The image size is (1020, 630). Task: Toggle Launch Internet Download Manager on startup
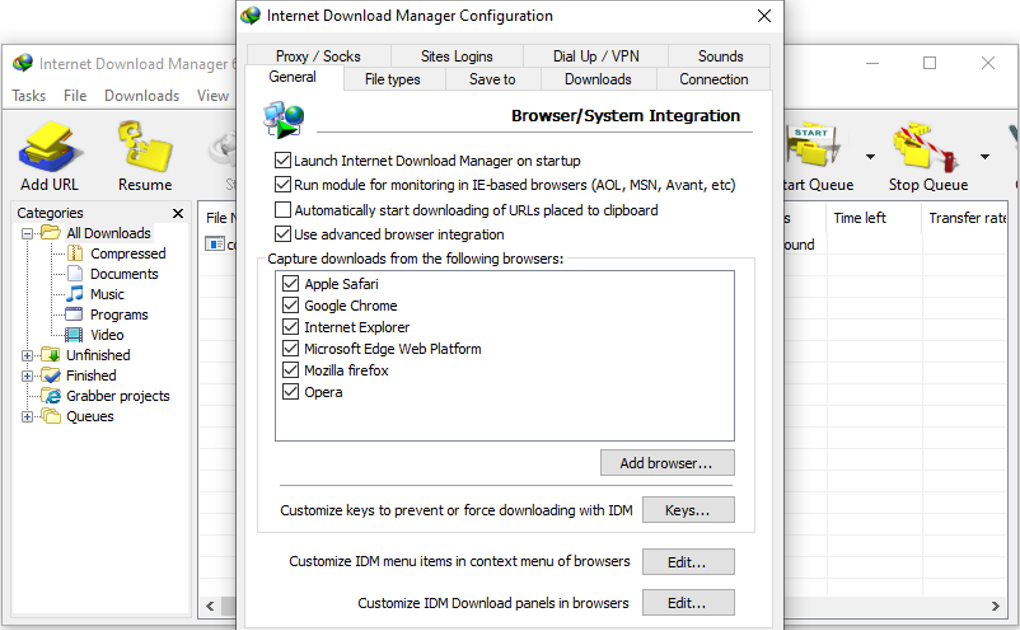pyautogui.click(x=282, y=160)
